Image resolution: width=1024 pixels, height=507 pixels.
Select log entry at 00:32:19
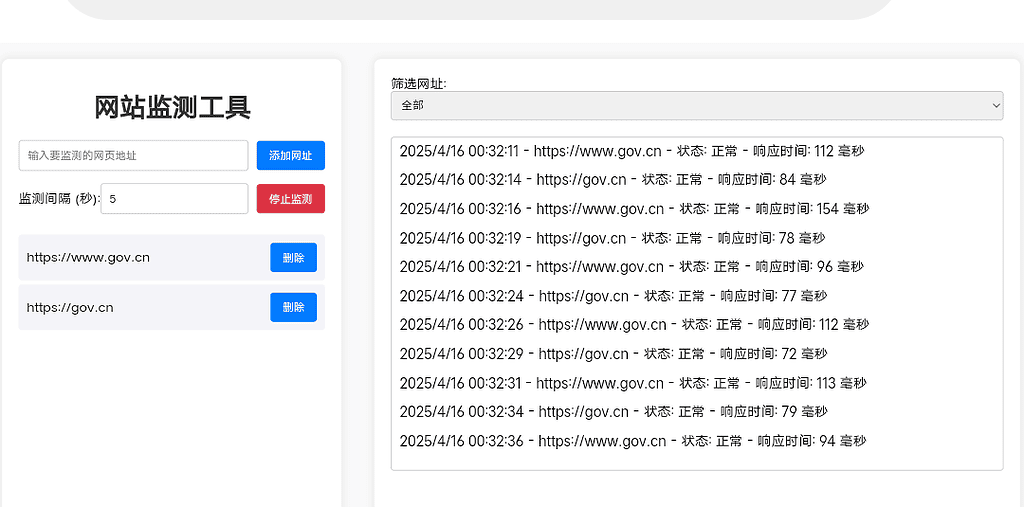pos(613,238)
